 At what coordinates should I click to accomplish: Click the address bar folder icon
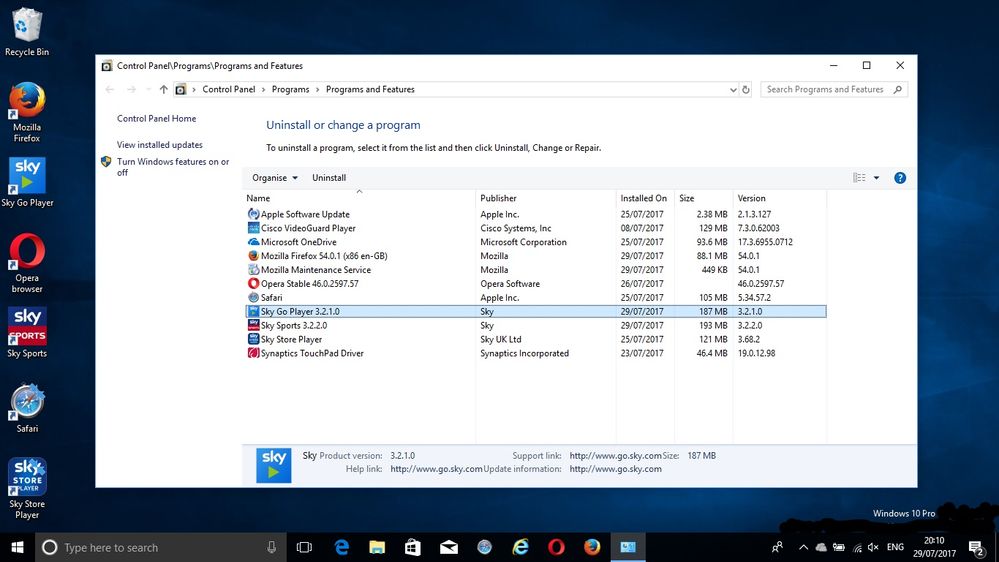[x=181, y=90]
